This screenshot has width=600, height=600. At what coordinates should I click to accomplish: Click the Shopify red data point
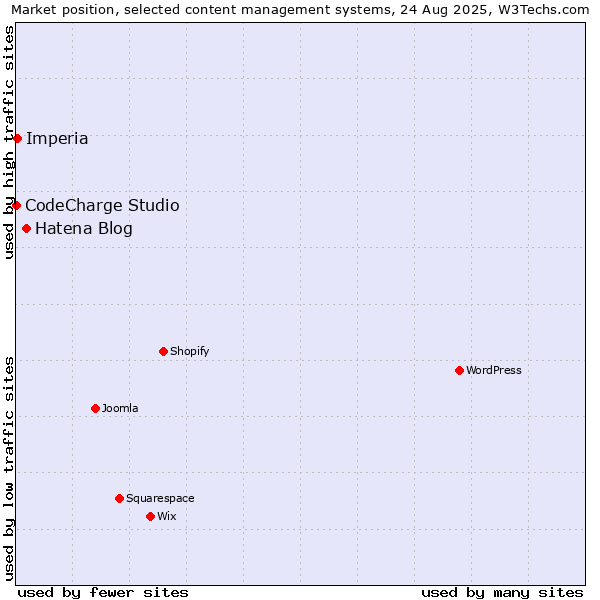[x=163, y=351]
